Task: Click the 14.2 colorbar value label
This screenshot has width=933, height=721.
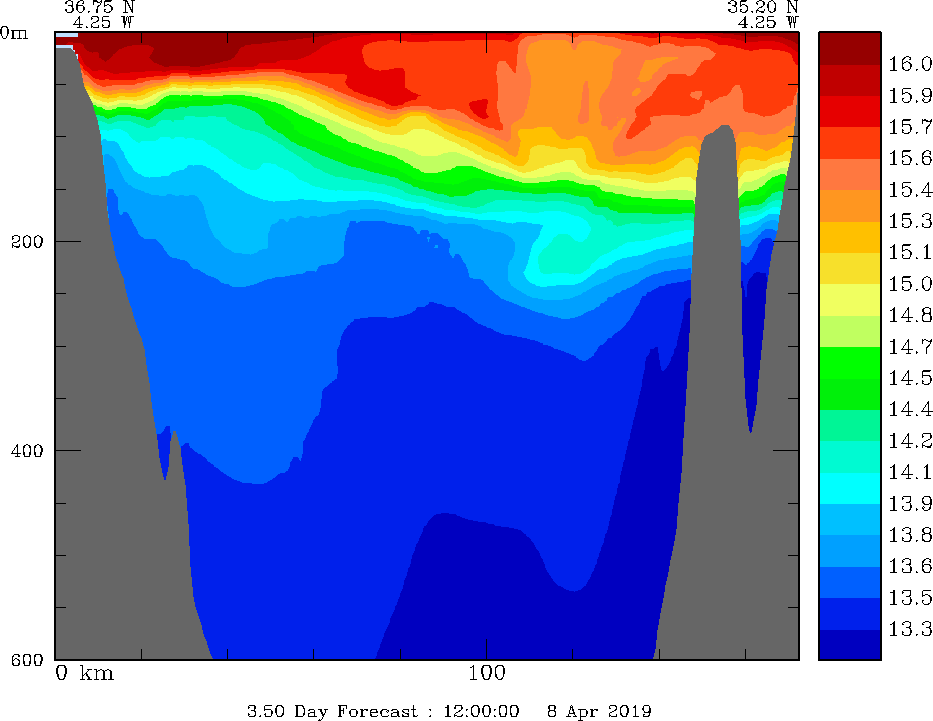Action: tap(910, 441)
